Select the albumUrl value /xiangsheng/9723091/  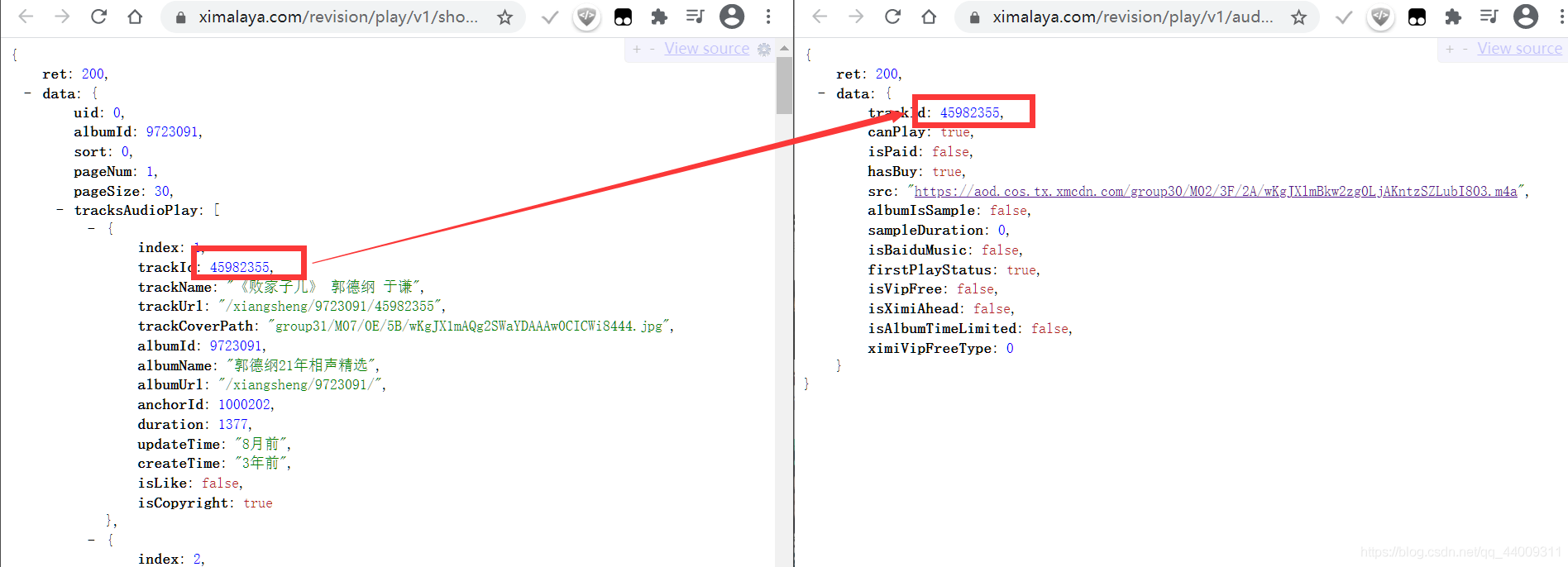pyautogui.click(x=300, y=385)
